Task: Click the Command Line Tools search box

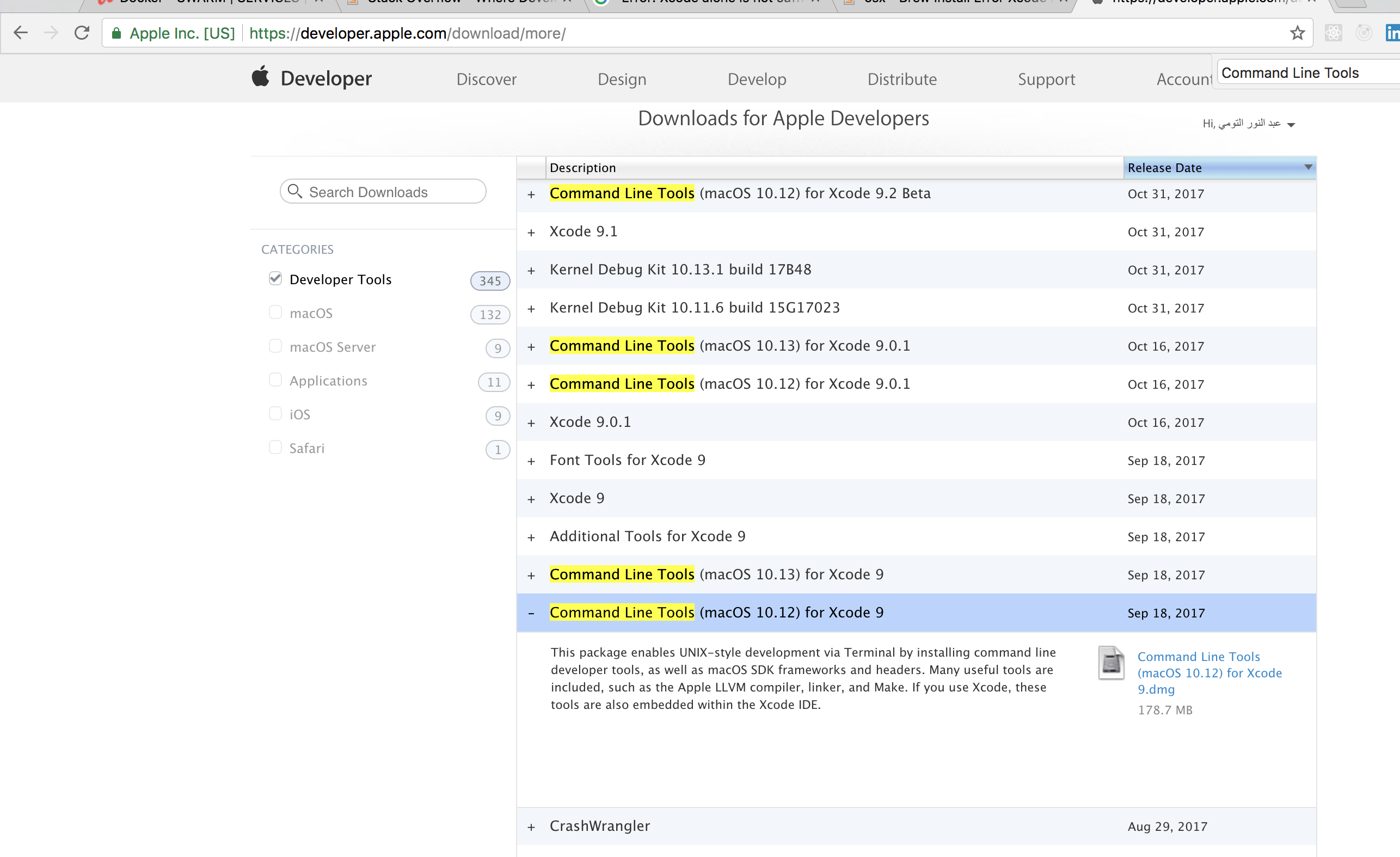Action: pos(1308,73)
